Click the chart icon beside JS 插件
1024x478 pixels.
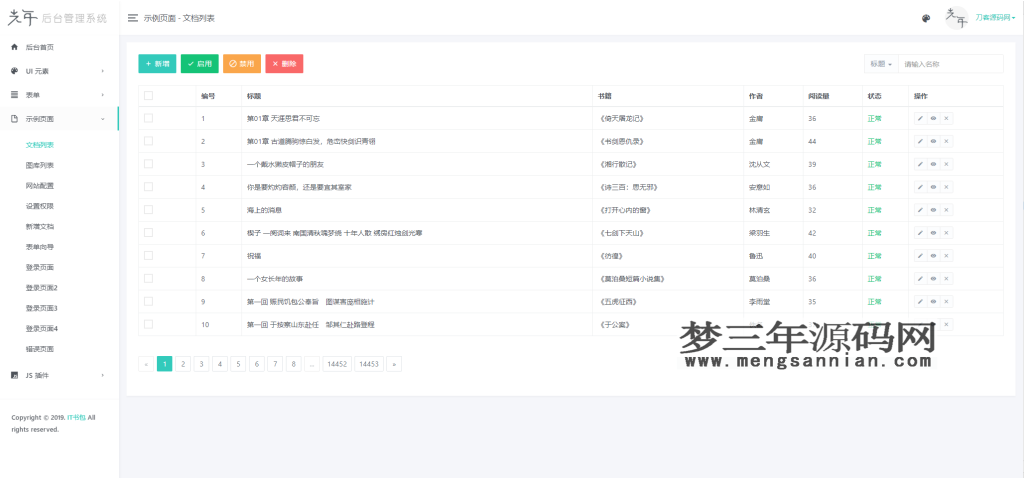click(x=14, y=375)
